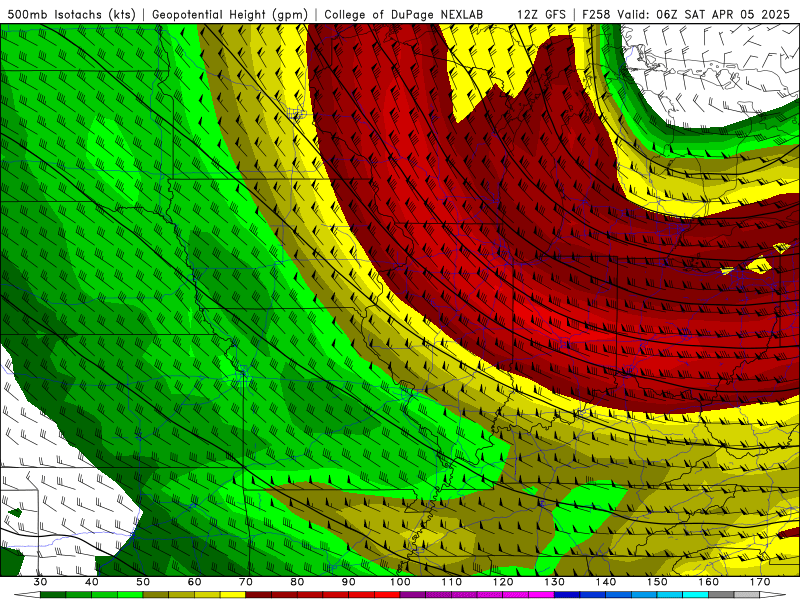
Task: Click the '160' color scale label
Action: coord(708,582)
